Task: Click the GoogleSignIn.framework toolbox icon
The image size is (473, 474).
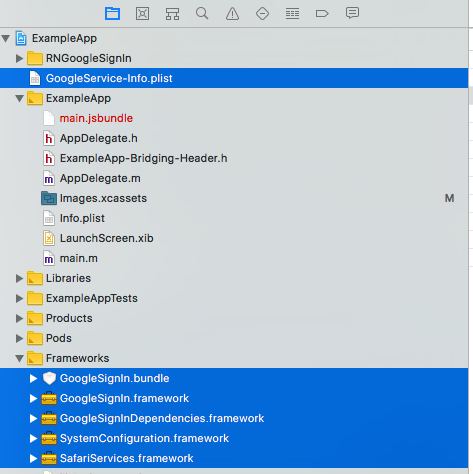Action: pyautogui.click(x=49, y=398)
